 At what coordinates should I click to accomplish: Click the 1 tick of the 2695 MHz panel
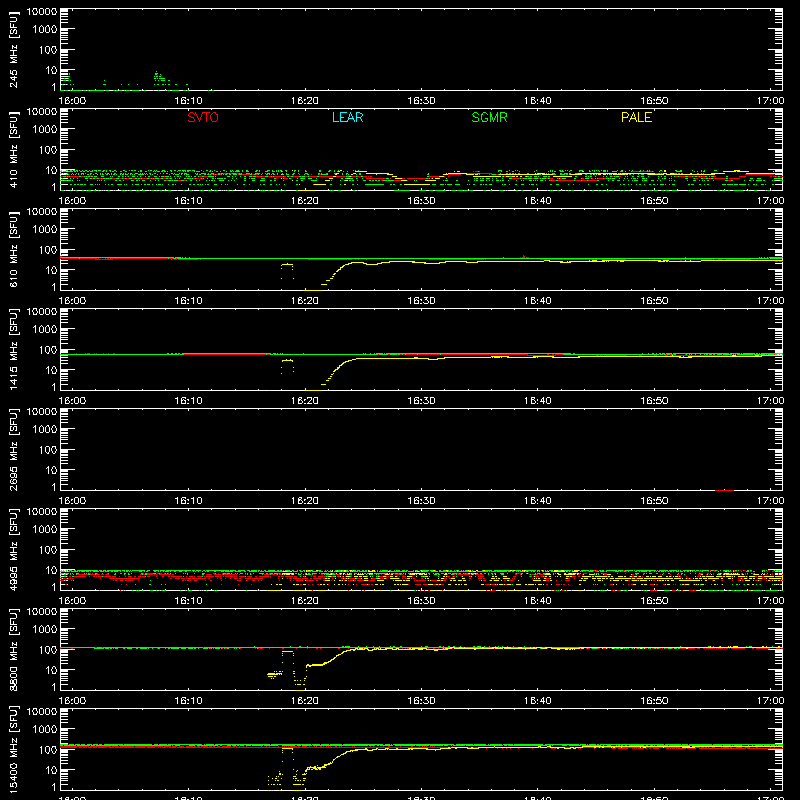click(54, 487)
